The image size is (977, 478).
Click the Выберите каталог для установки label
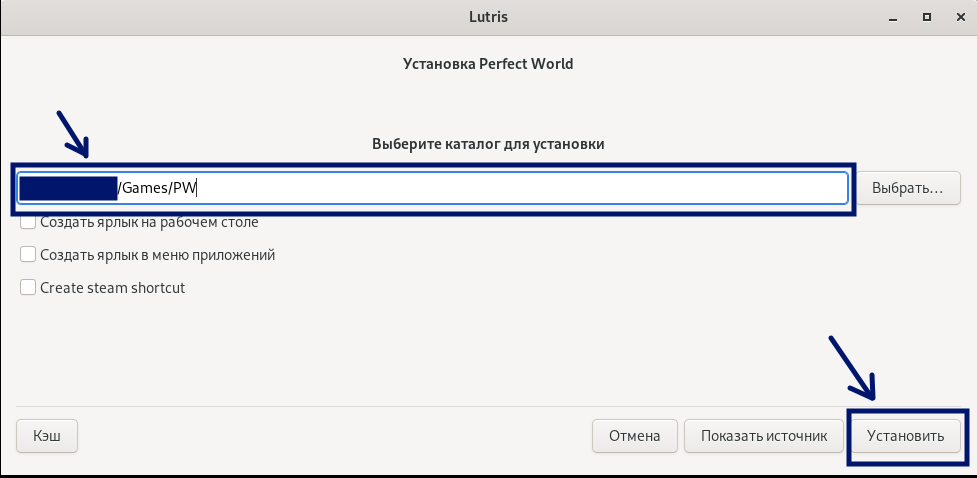pos(488,144)
